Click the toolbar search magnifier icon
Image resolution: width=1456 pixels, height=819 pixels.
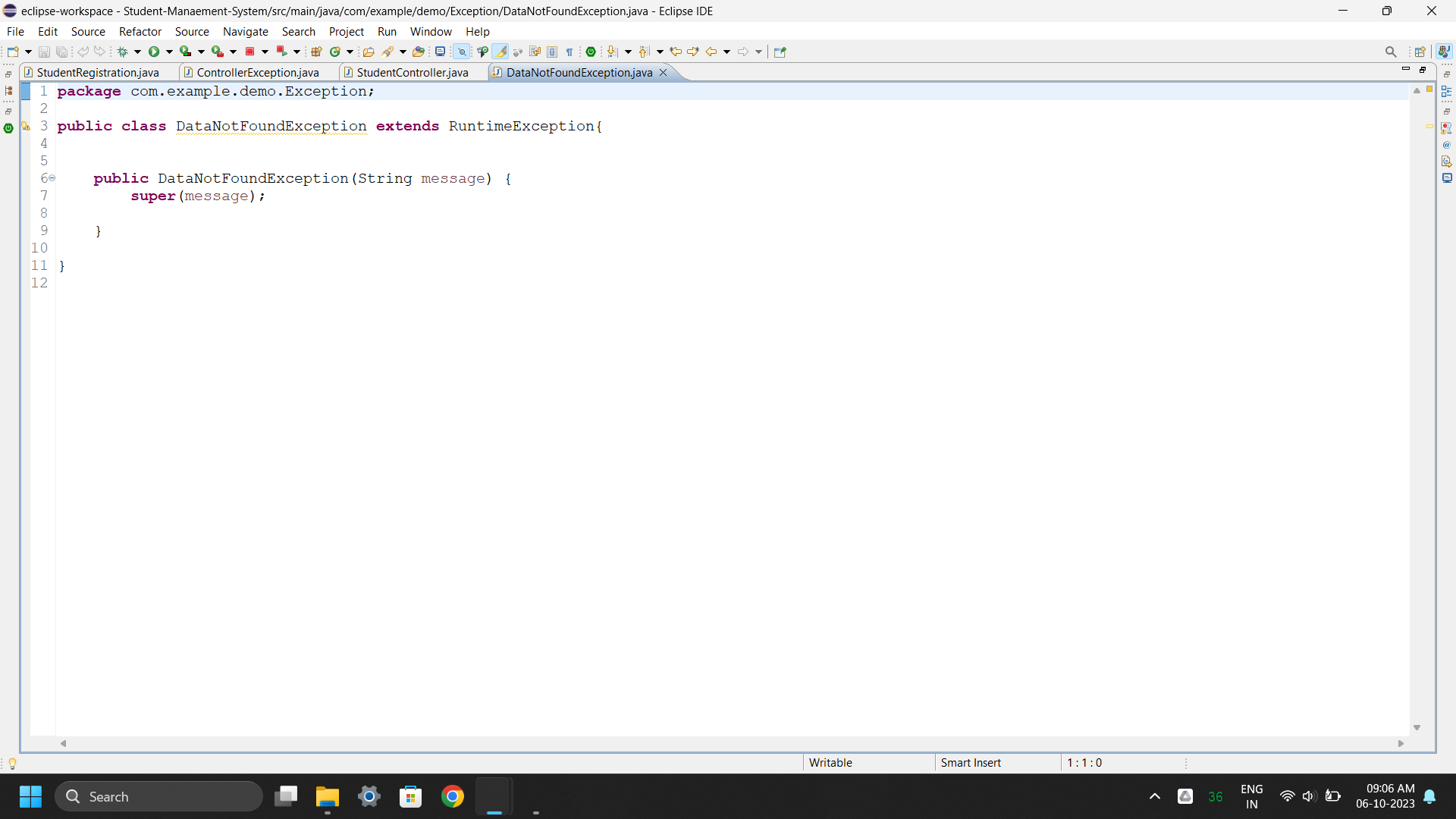(x=1390, y=52)
